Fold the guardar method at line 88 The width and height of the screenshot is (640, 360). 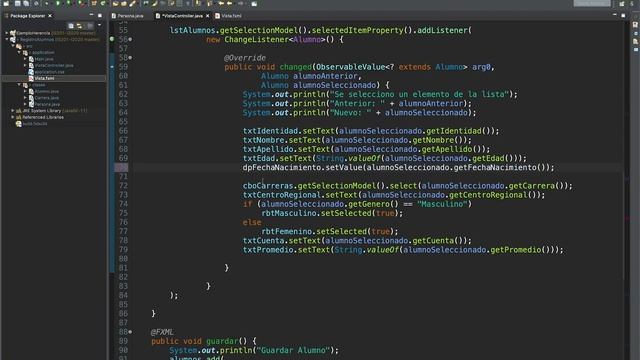pos(130,332)
